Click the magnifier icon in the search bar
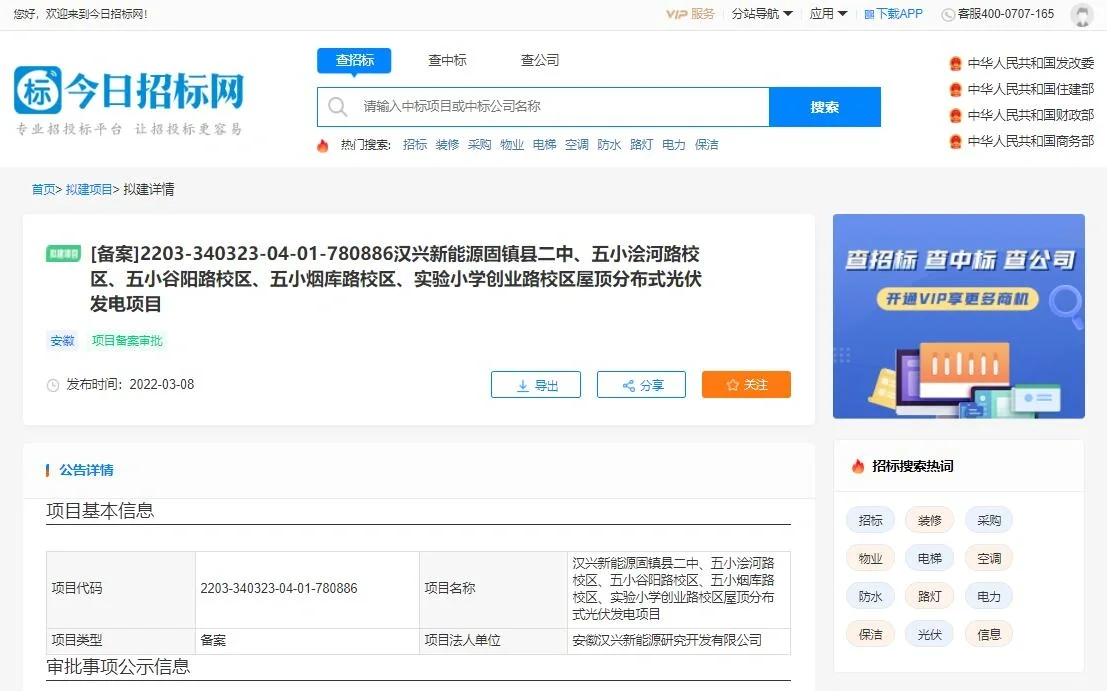Screen dimensions: 1107x691 click(337, 107)
